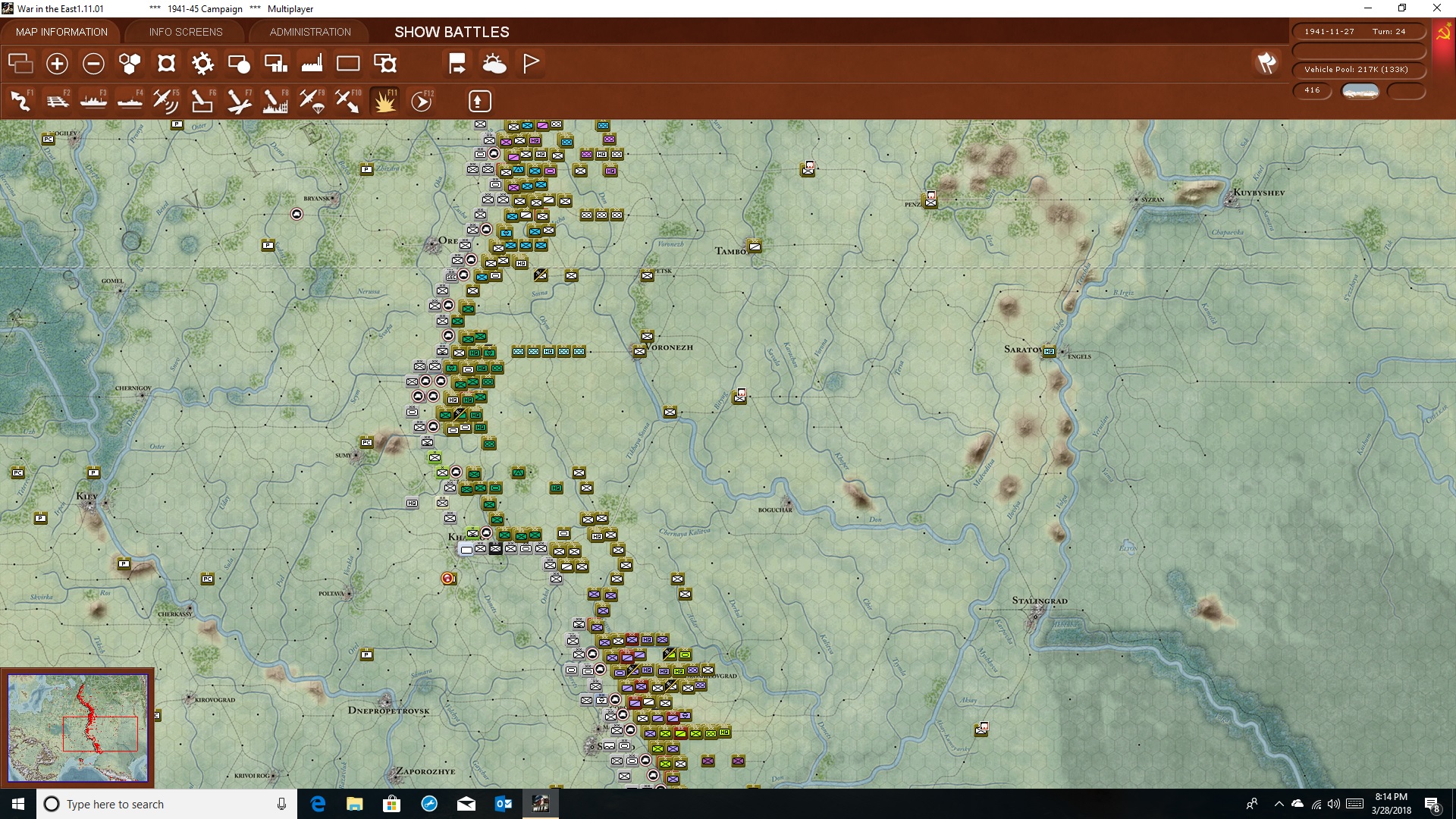Viewport: 1456px width, 819px height.
Task: Click the Saratov HQ unit counter
Action: tap(1049, 351)
